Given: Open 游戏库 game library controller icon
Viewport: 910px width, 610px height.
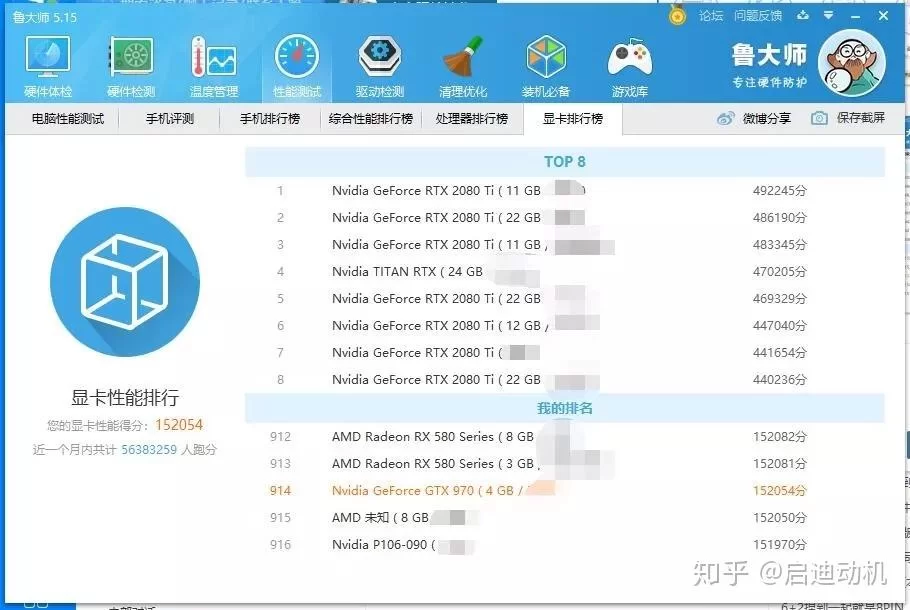Looking at the screenshot, I should [x=629, y=66].
